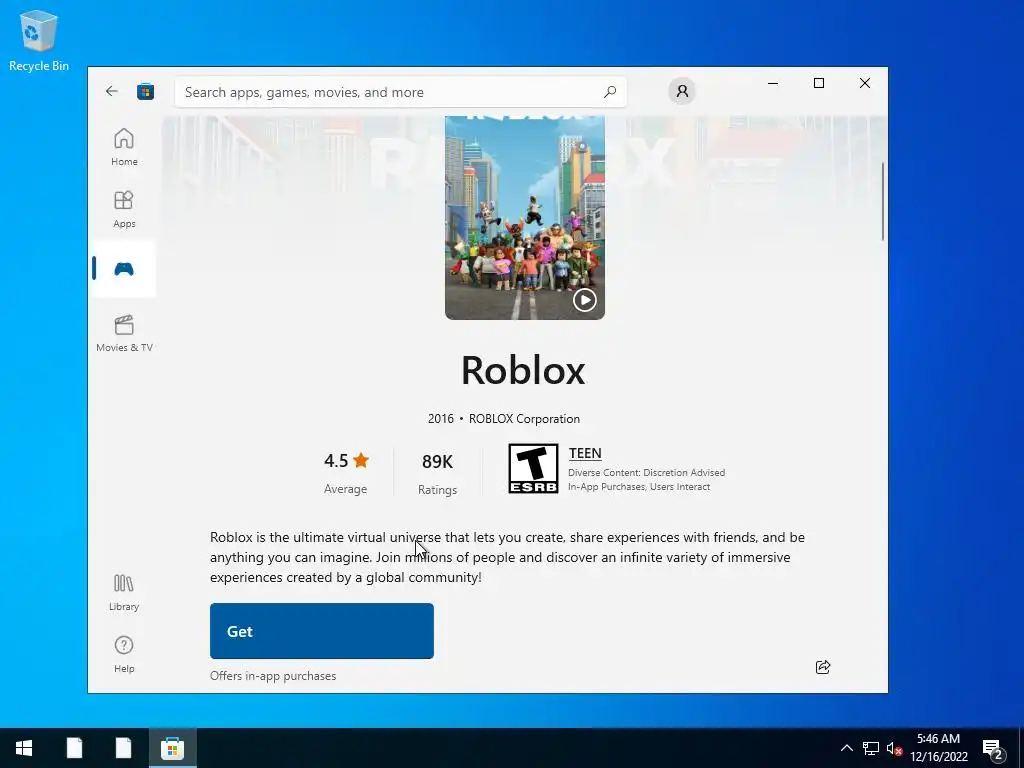Go back using the back arrow
This screenshot has width=1024, height=768.
click(x=112, y=91)
